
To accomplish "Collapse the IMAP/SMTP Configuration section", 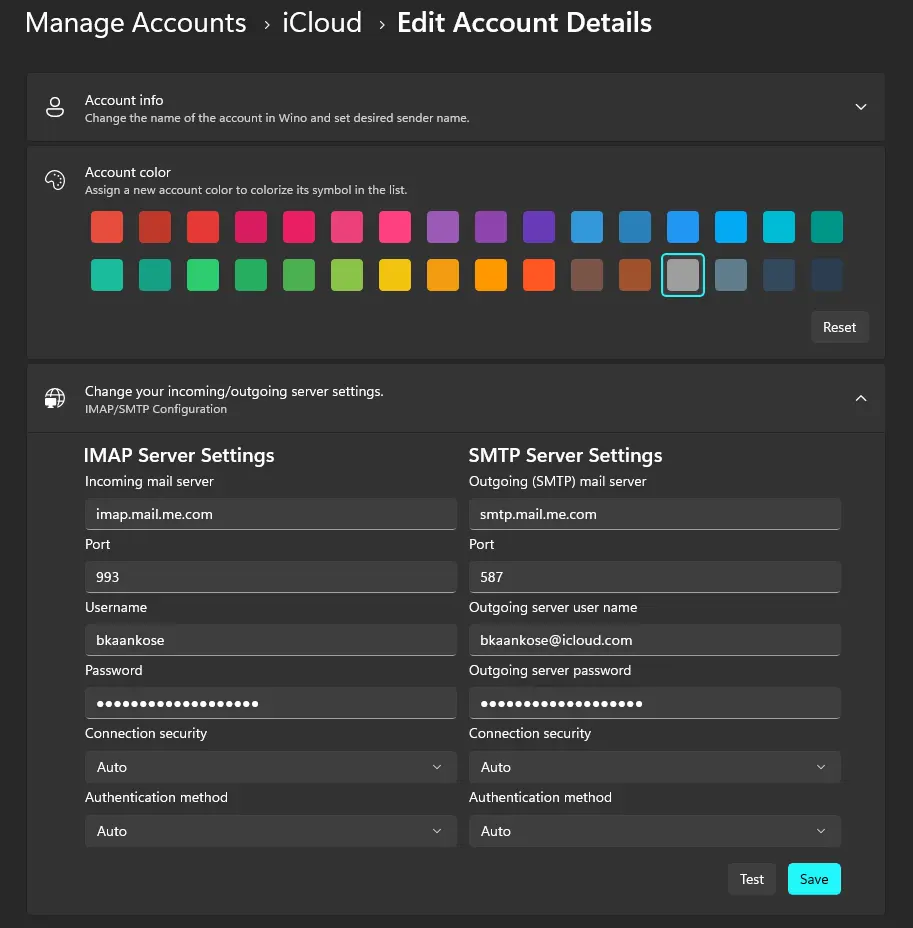I will (860, 398).
